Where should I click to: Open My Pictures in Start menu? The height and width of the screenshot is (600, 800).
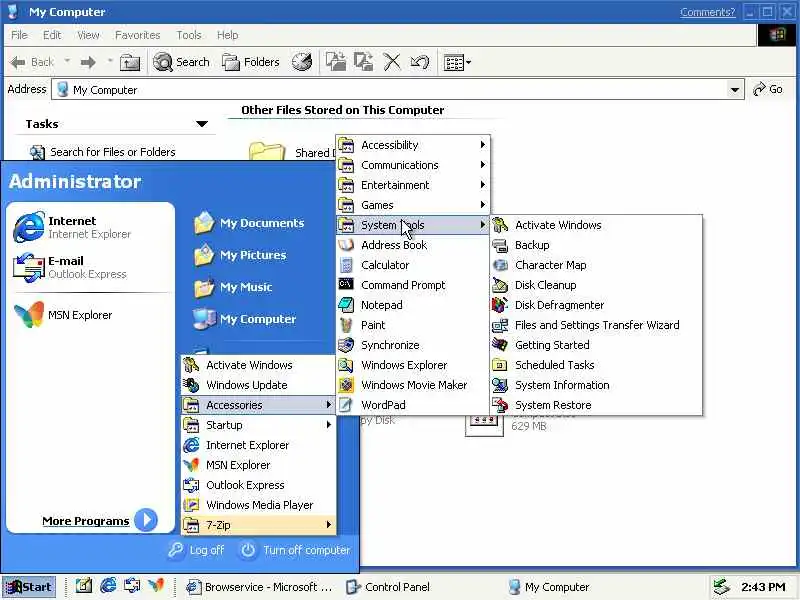(x=240, y=255)
